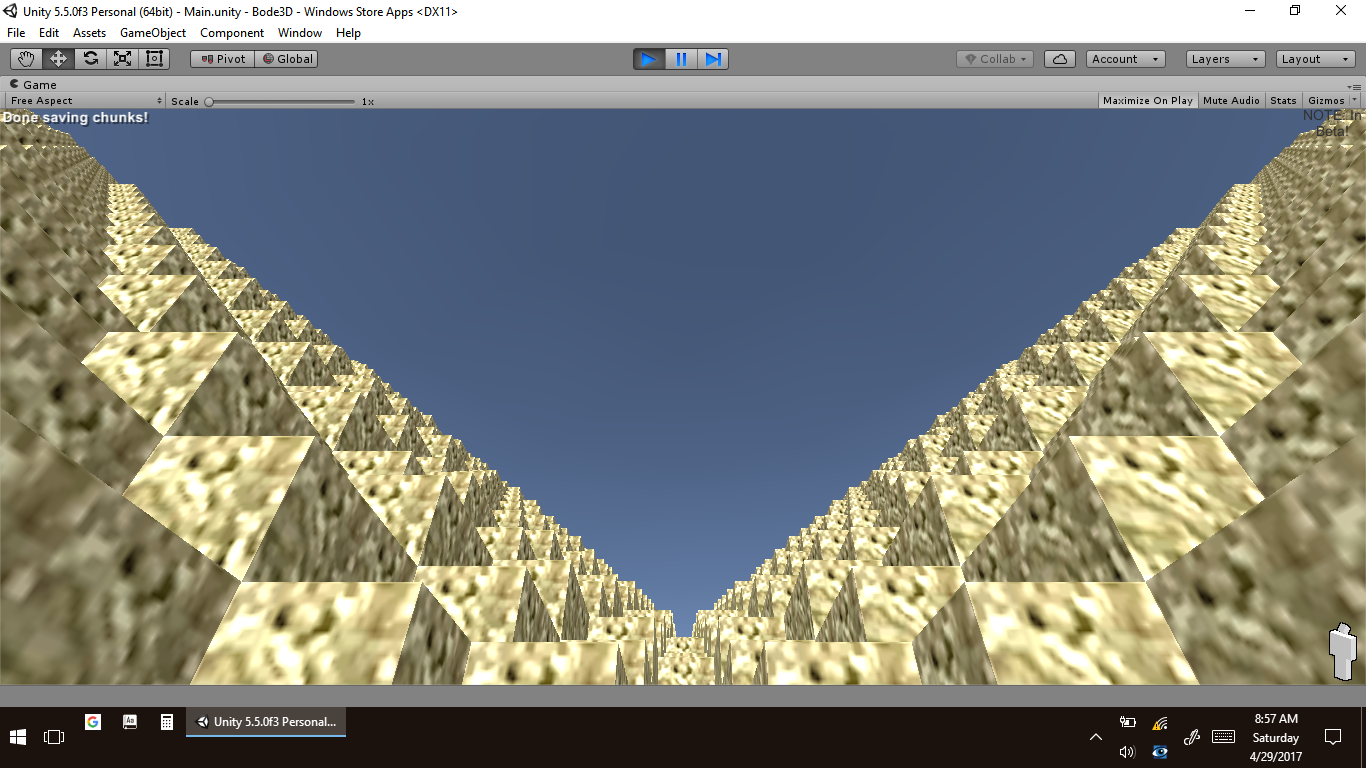
Task: Select the Rect Transform tool
Action: [x=154, y=59]
